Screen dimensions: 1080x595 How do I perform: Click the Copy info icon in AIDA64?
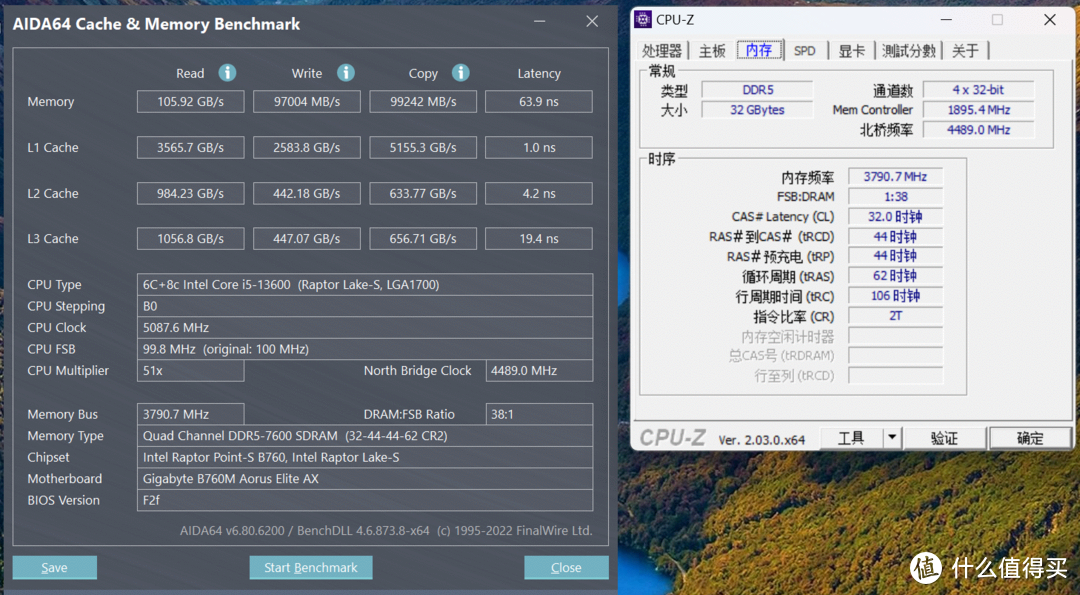(x=461, y=72)
